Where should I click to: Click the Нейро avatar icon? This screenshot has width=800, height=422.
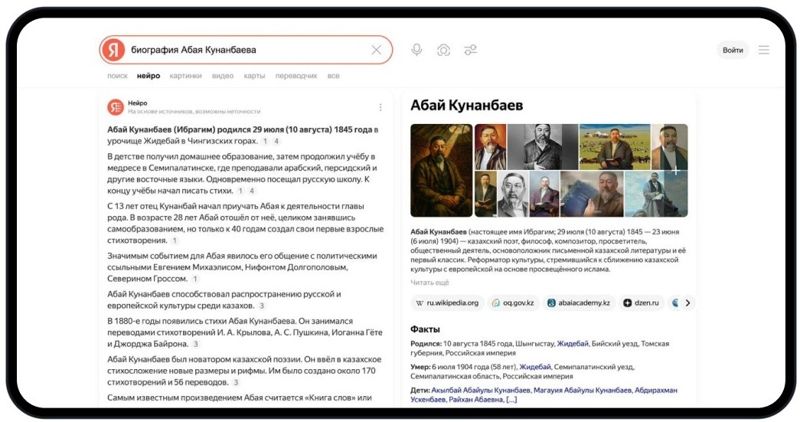click(x=115, y=107)
